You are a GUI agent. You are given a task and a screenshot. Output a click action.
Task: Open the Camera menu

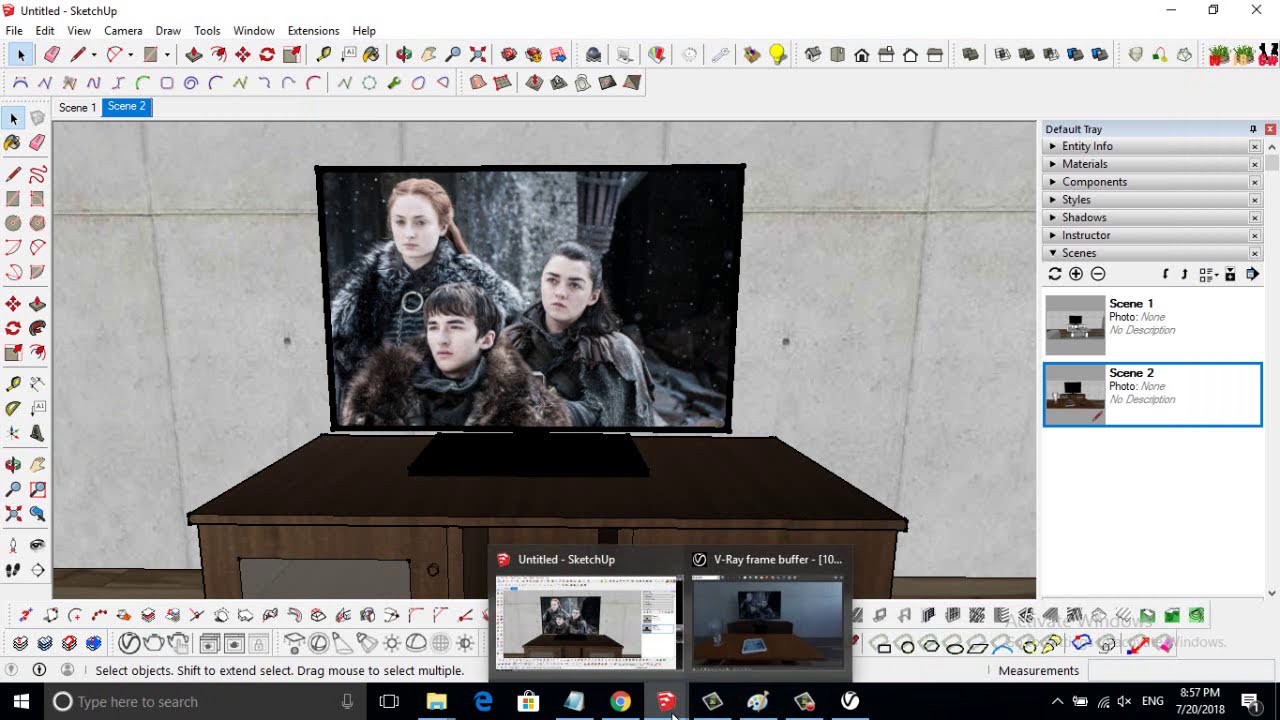click(x=123, y=31)
